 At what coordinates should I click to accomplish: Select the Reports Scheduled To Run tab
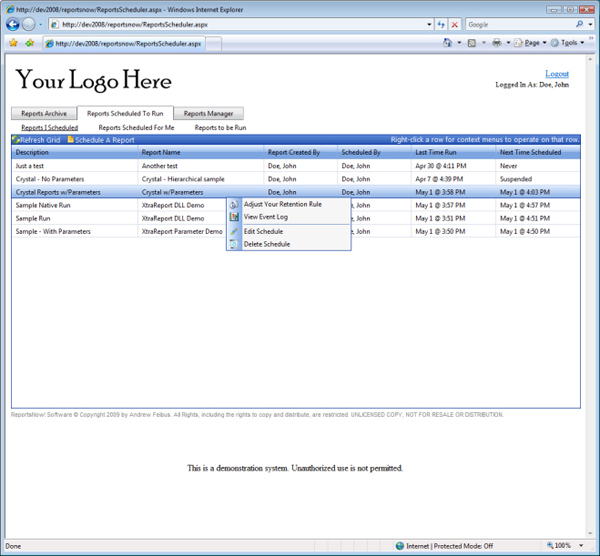(x=125, y=113)
